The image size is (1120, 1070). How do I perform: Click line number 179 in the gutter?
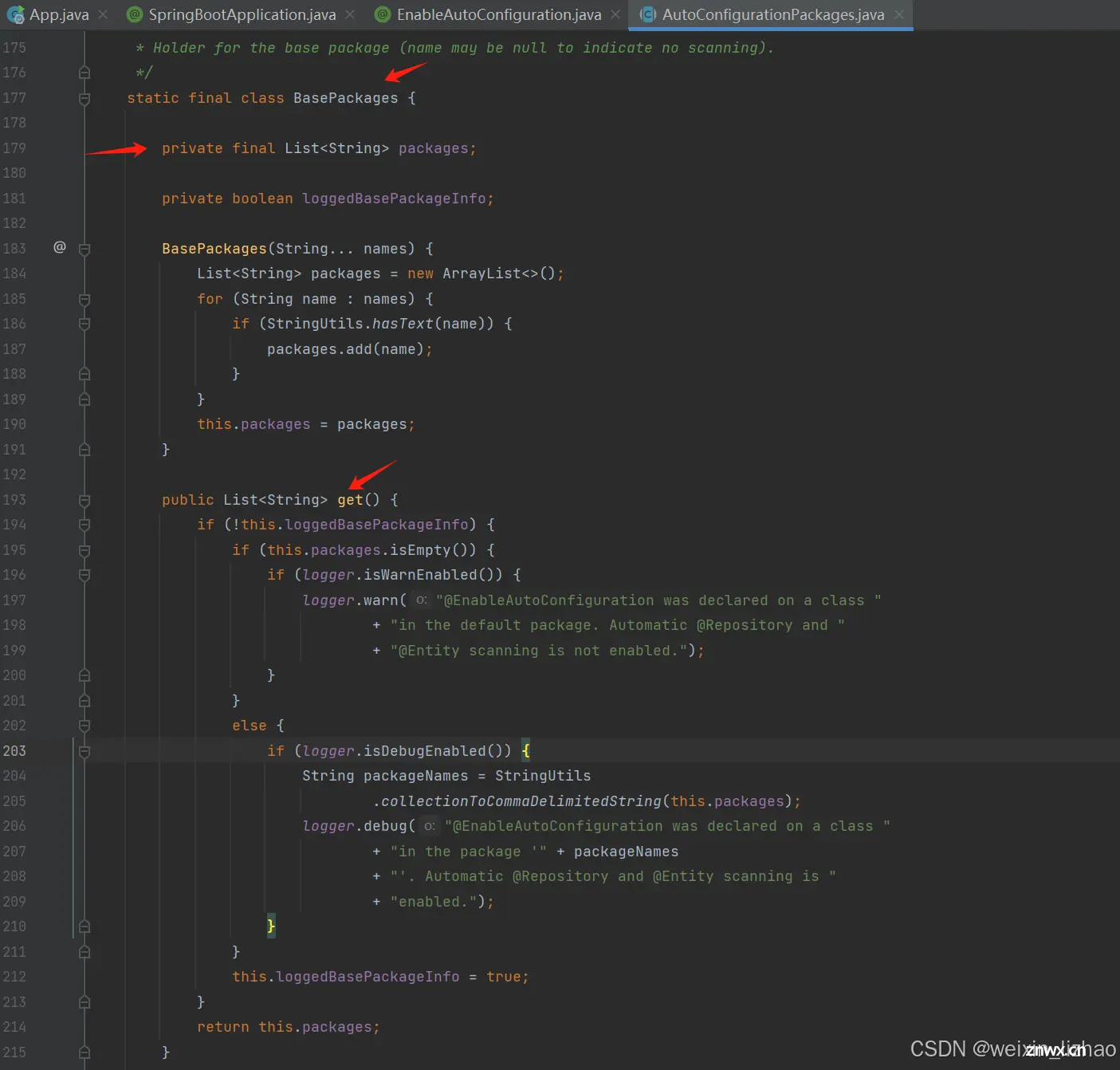coord(14,148)
